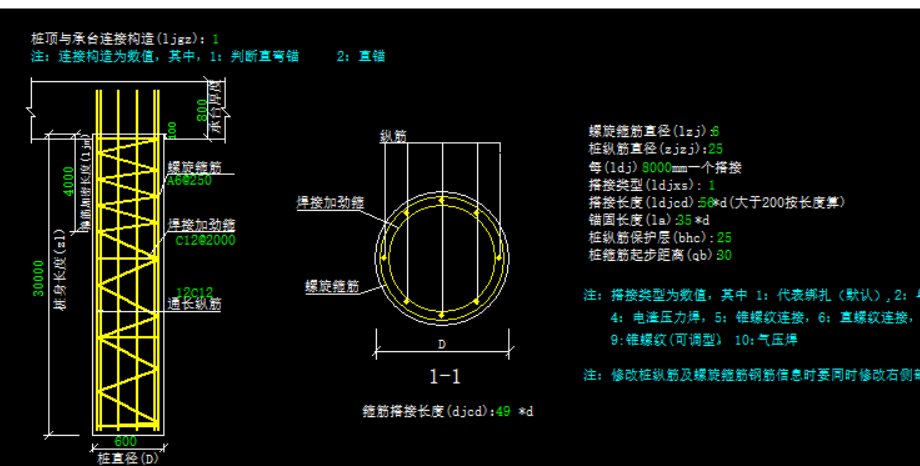Click the 桩箍筋起步距离(qb) label

pyautogui.click(x=652, y=255)
